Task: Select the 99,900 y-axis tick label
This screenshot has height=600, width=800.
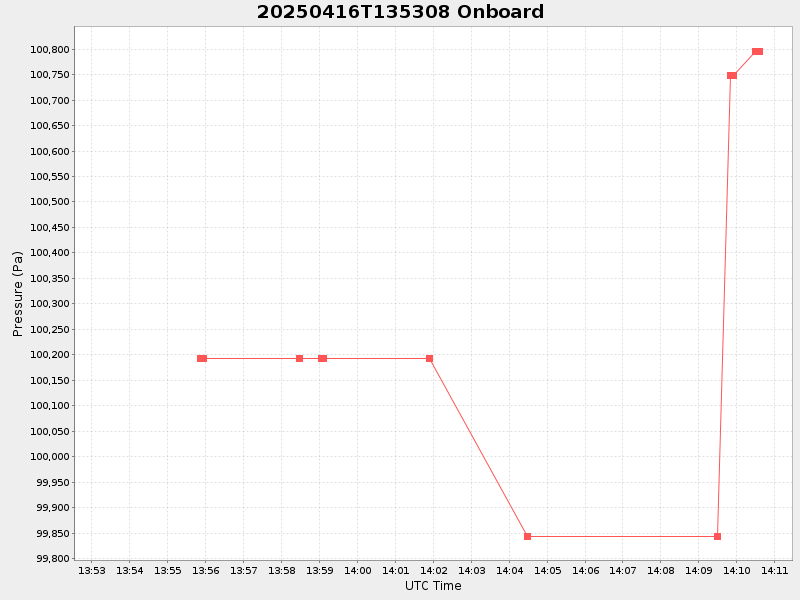Action: click(x=53, y=508)
